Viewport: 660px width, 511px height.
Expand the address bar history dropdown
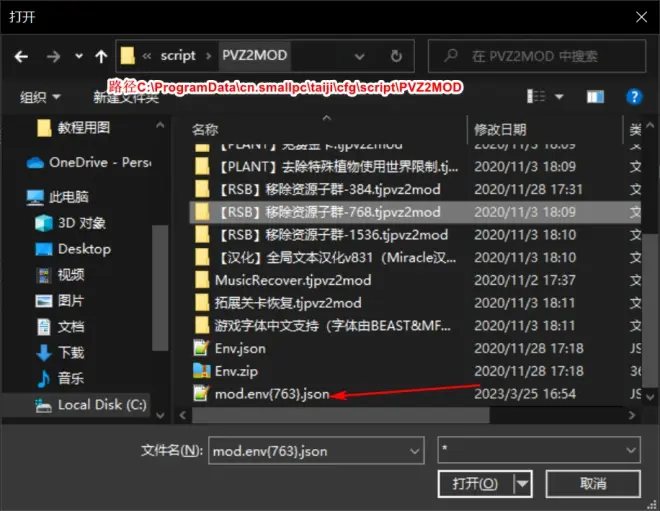click(x=369, y=56)
